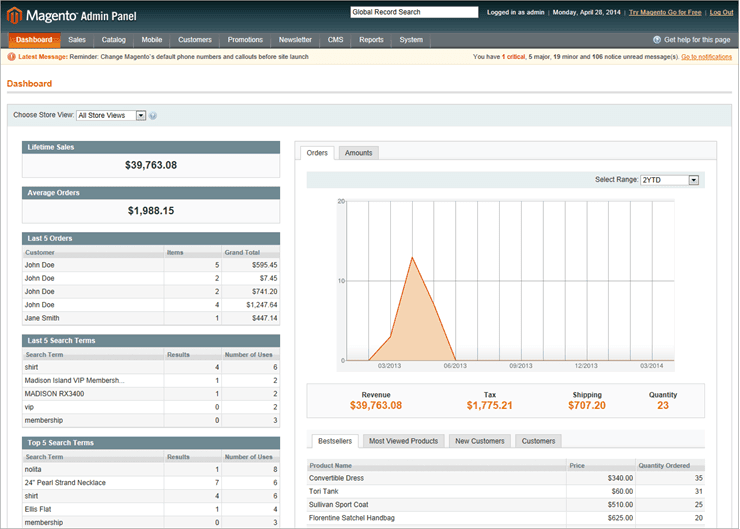Open the Choose Store View dropdown
740x529 pixels.
click(111, 116)
